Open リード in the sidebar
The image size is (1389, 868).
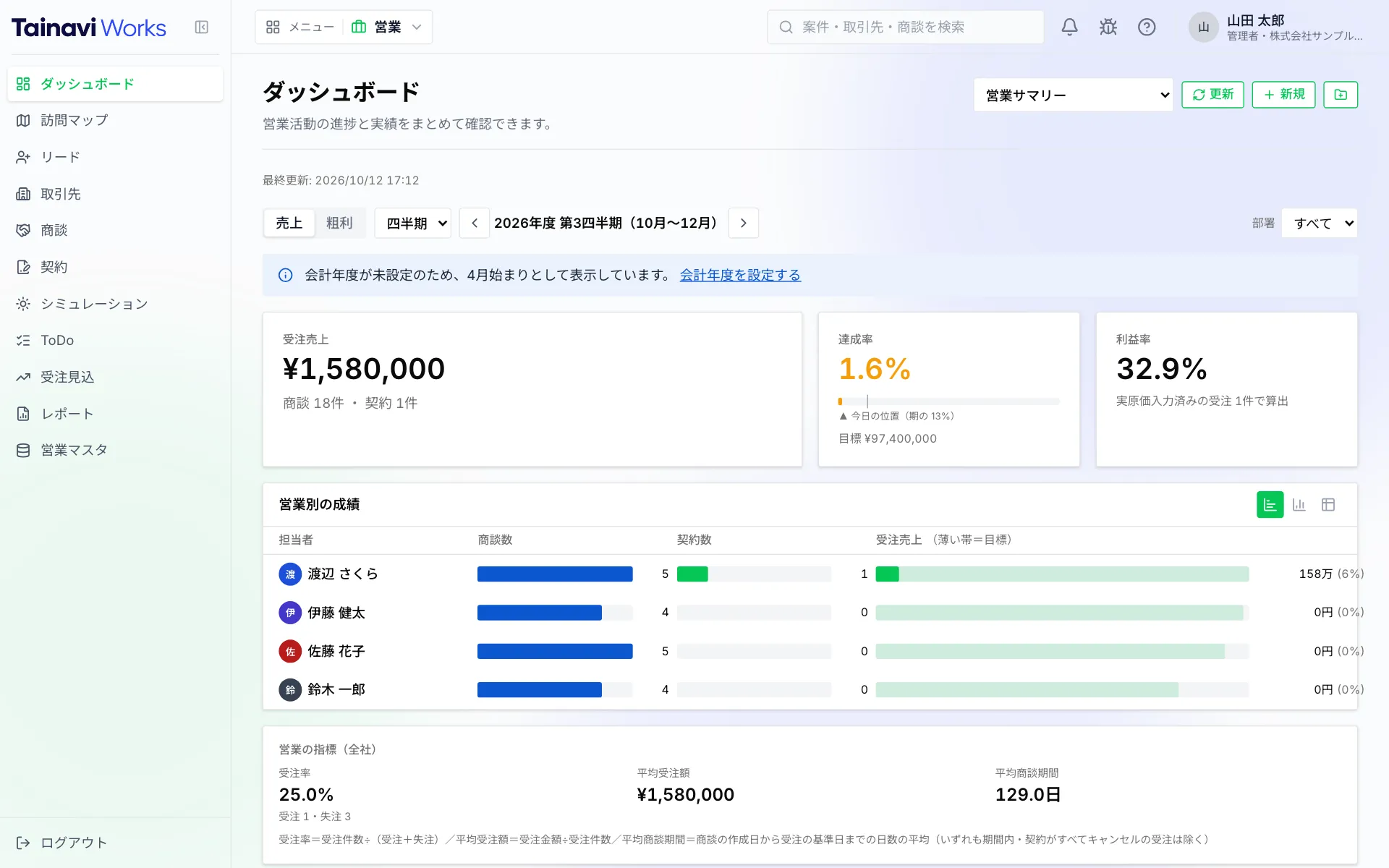(115, 157)
